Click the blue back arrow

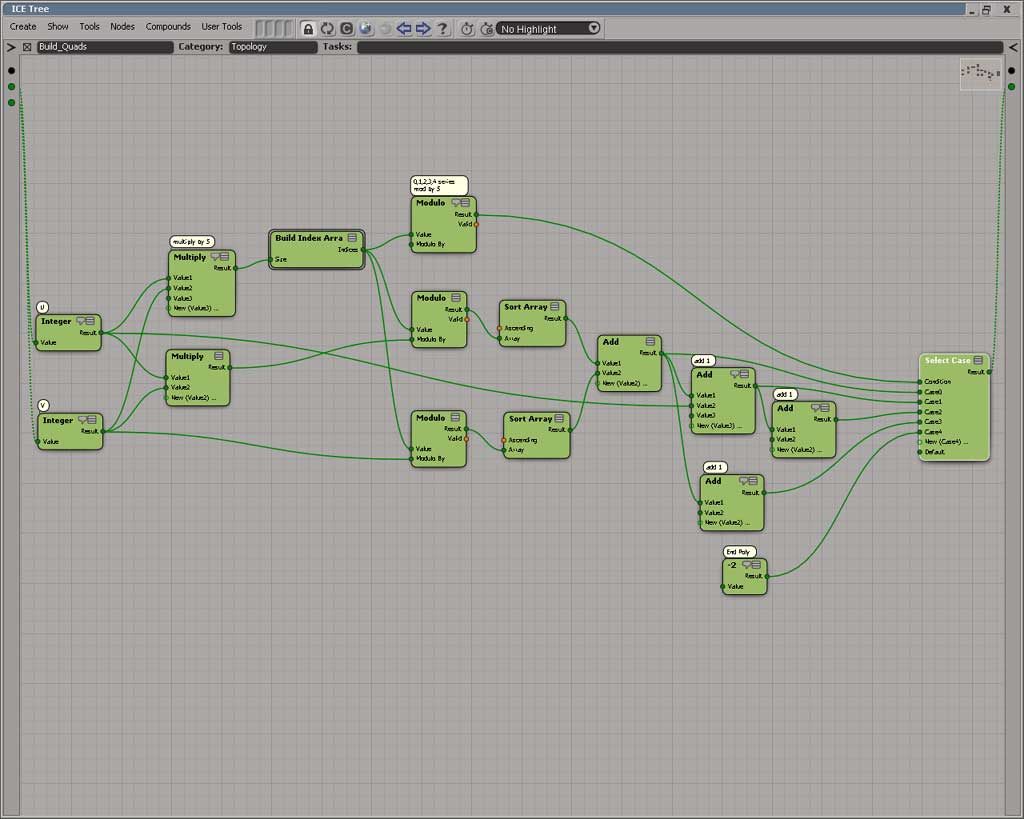coord(404,28)
